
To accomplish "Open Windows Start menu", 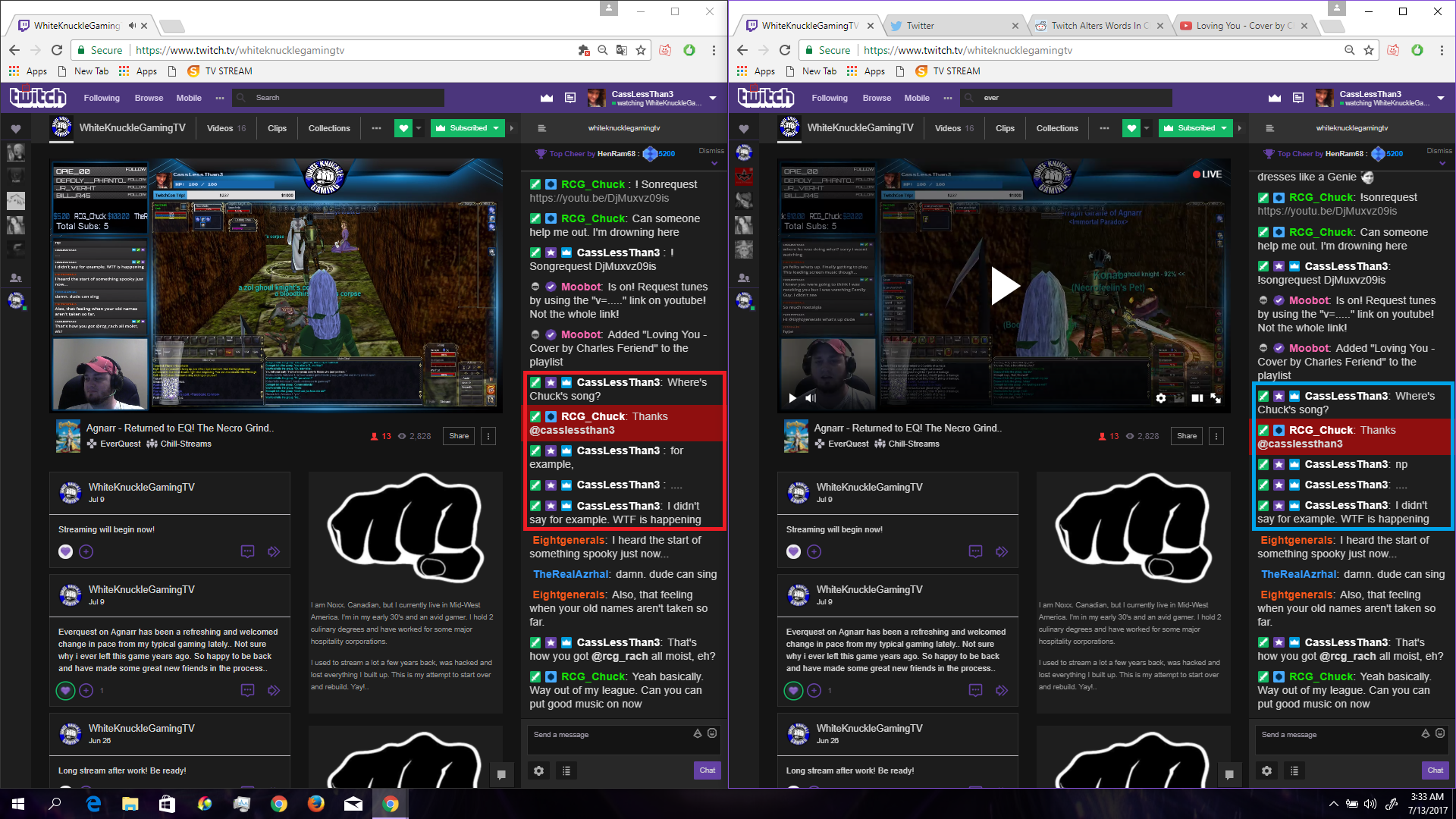I will click(18, 804).
